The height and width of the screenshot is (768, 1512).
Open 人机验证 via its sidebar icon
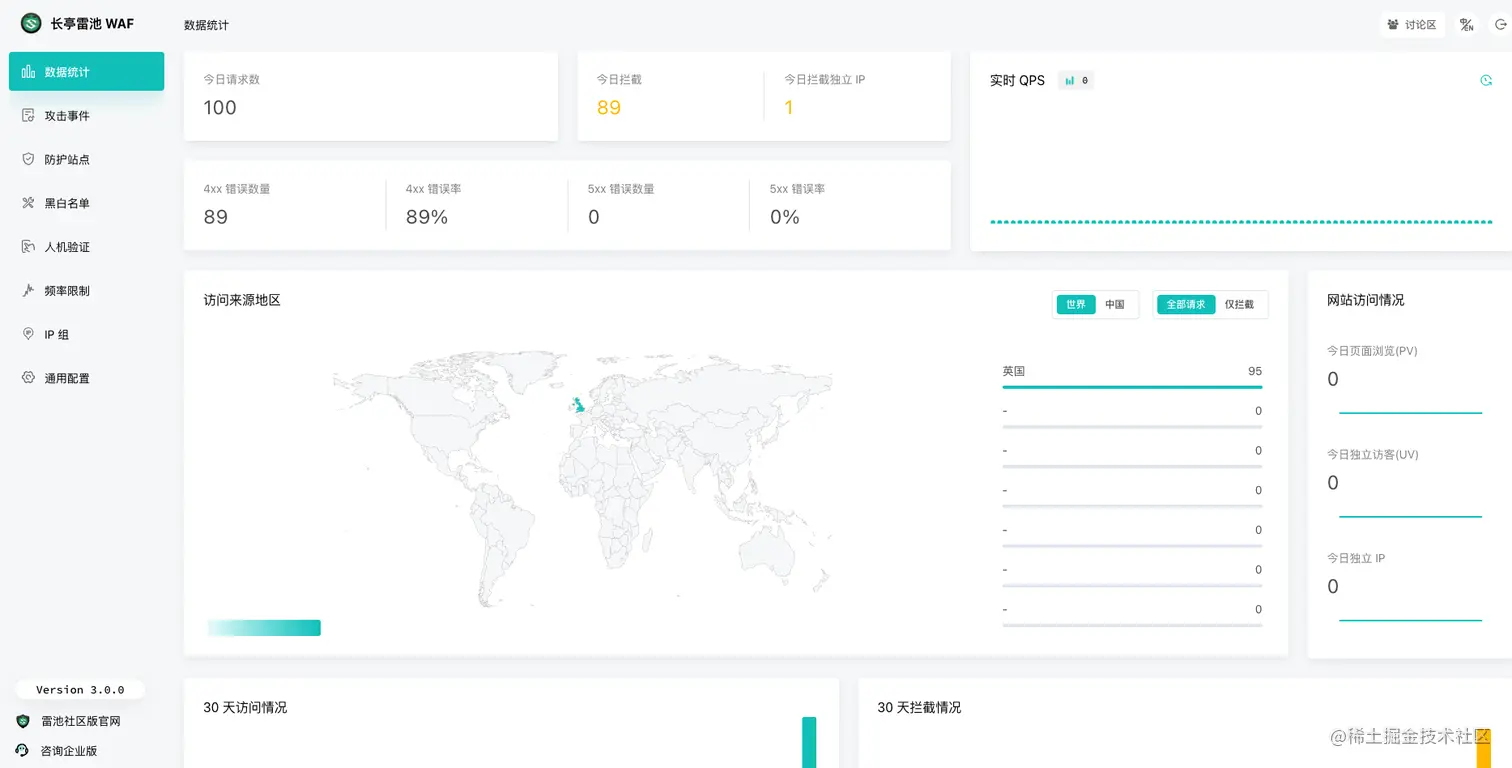(28, 247)
